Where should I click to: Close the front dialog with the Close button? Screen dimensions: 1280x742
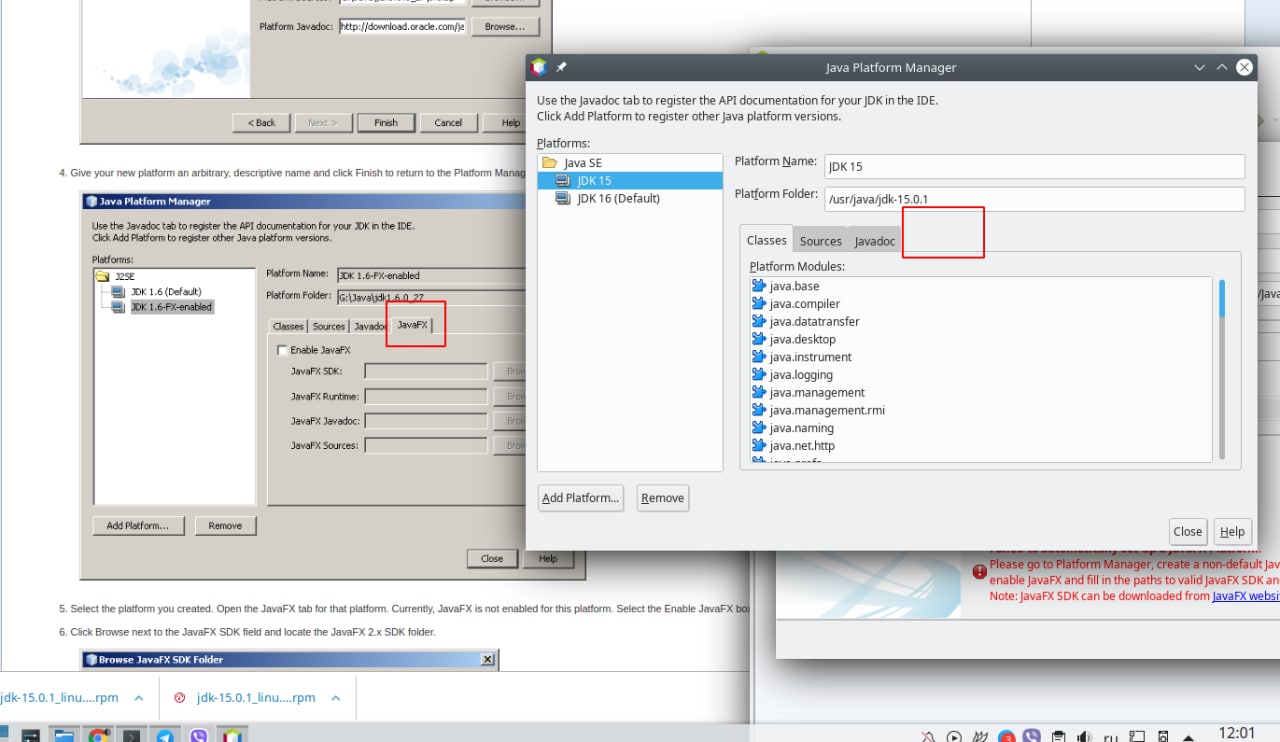coord(1188,532)
